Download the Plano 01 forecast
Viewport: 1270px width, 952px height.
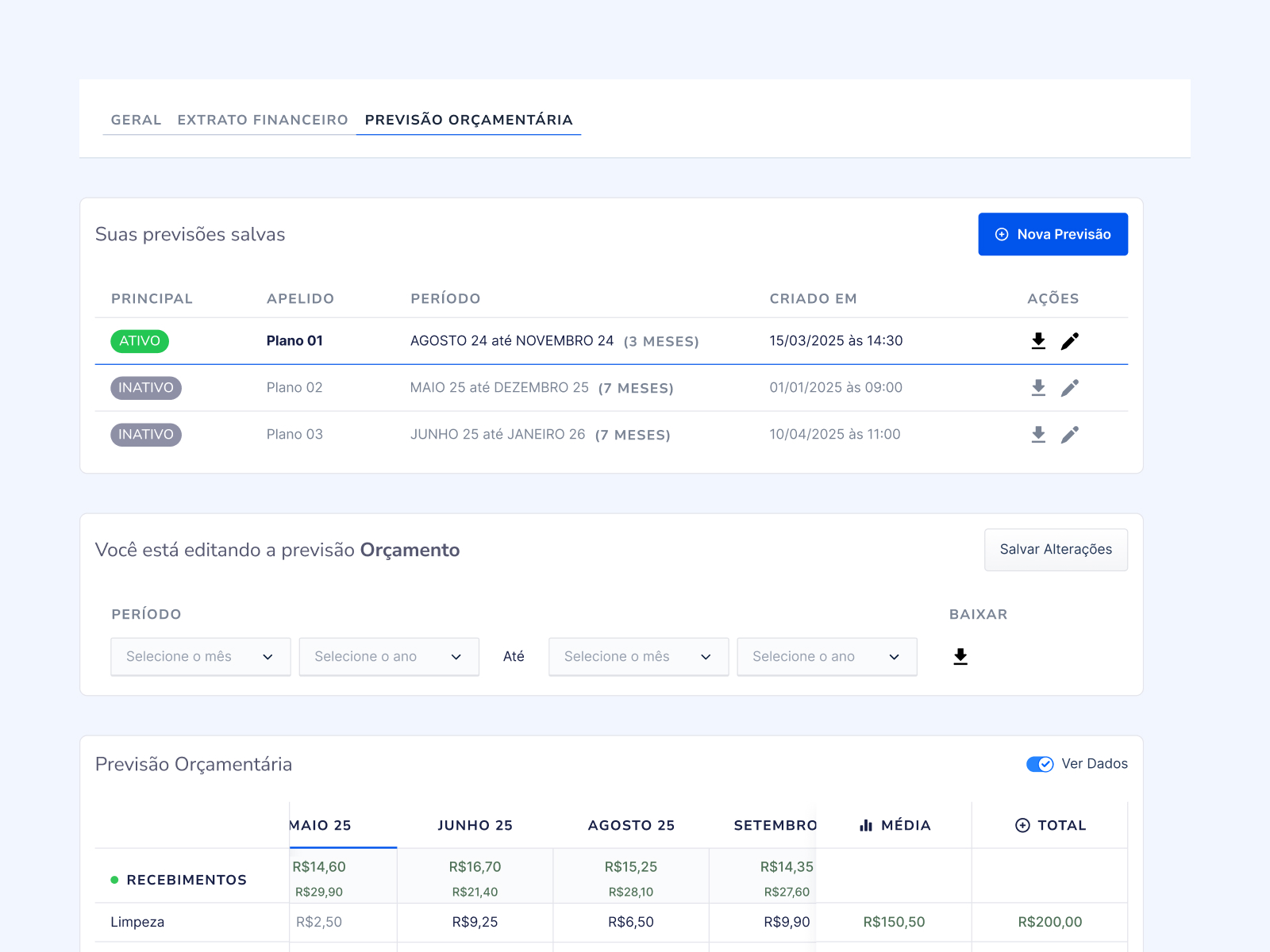[1038, 341]
